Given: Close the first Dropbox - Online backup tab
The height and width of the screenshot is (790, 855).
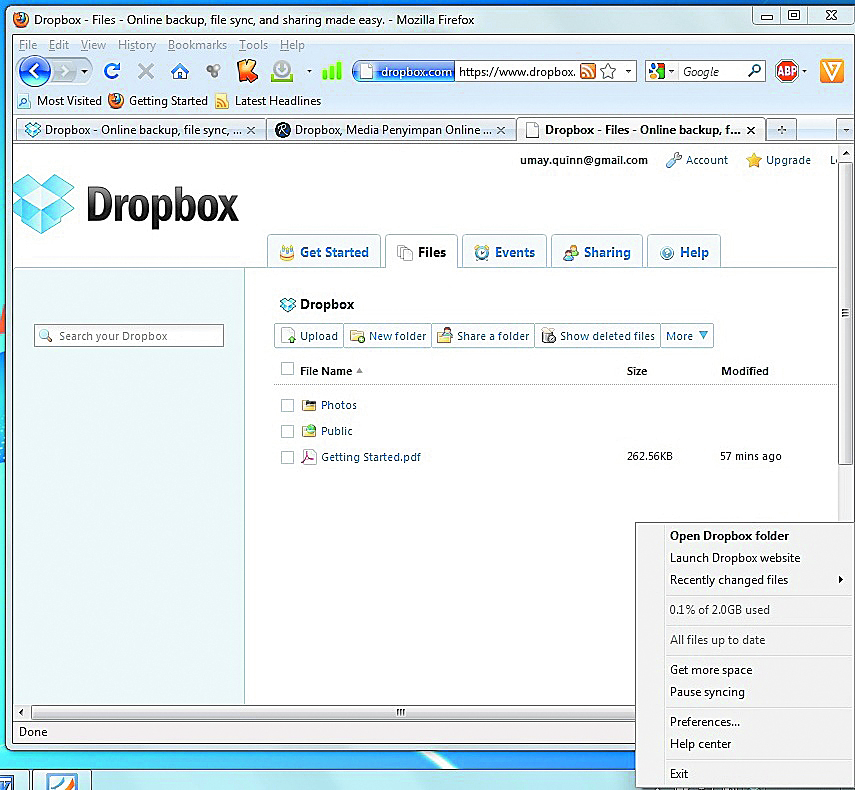Looking at the screenshot, I should pyautogui.click(x=251, y=130).
